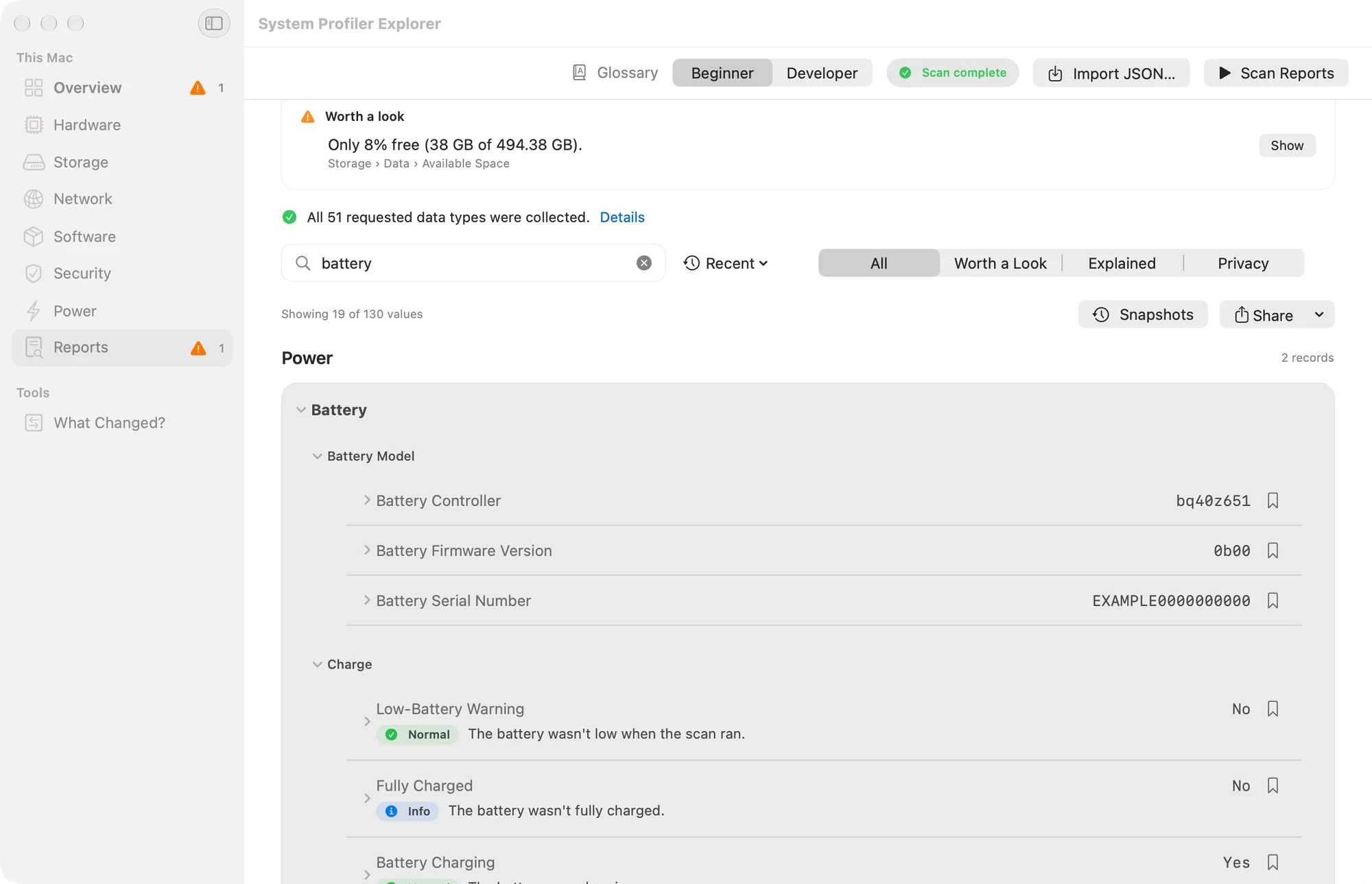This screenshot has width=1372, height=884.
Task: Bookmark the Battery Charging row
Action: (1273, 863)
